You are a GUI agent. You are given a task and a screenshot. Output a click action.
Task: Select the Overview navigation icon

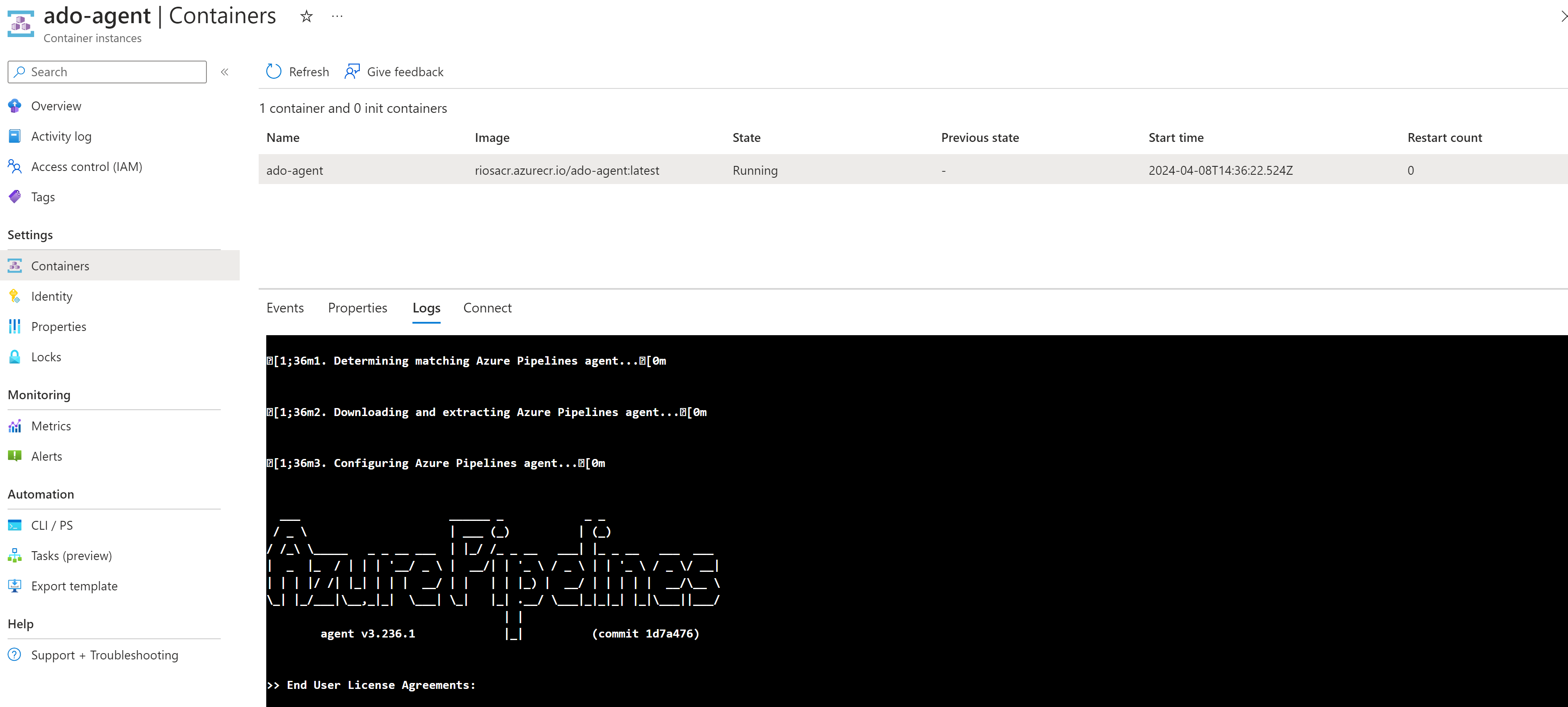pyautogui.click(x=15, y=105)
